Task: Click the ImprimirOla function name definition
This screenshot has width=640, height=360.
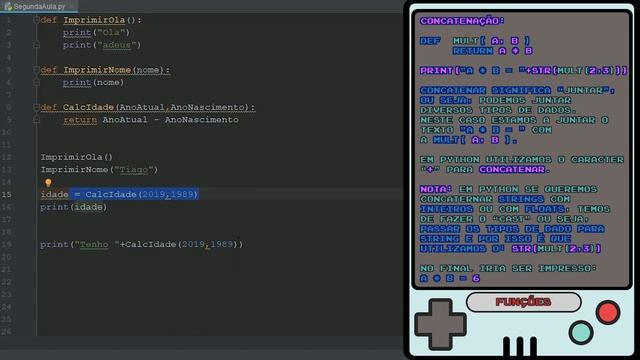Action: [94, 20]
